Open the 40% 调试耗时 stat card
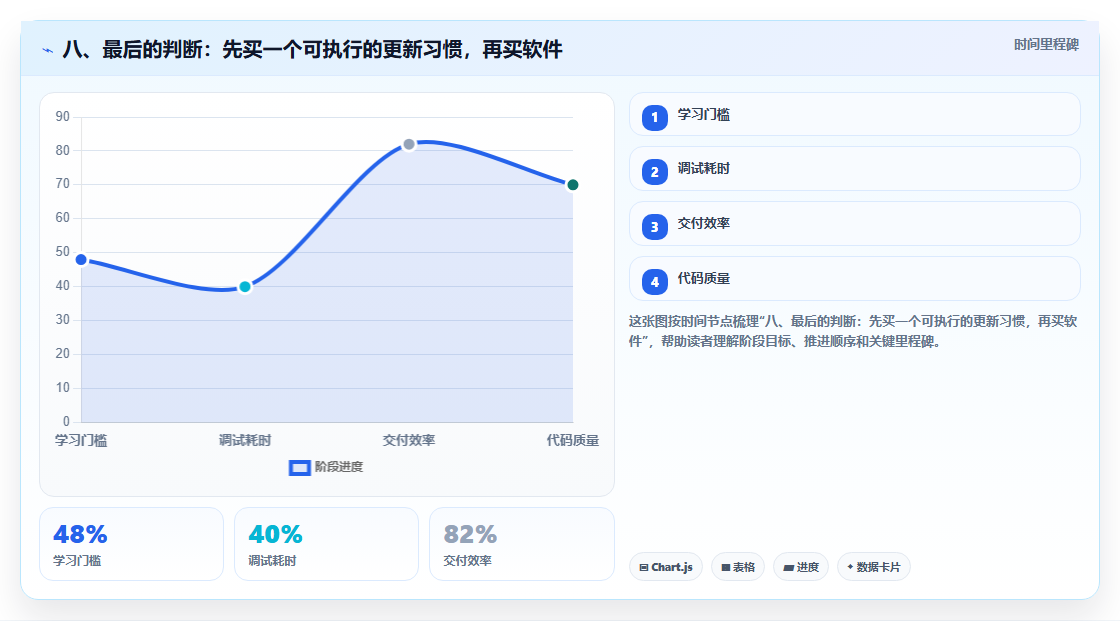Image resolution: width=1120 pixels, height=621 pixels. pos(326,544)
